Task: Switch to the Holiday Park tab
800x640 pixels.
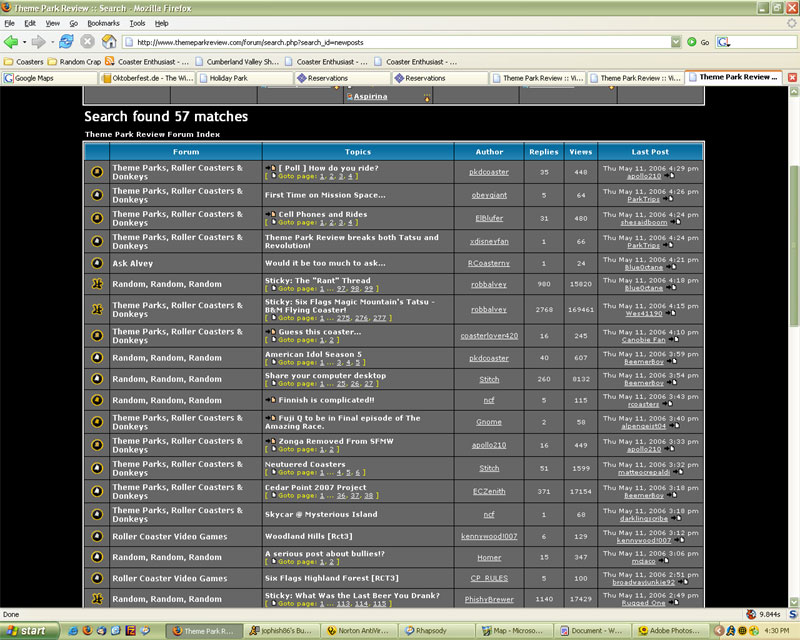Action: click(245, 78)
